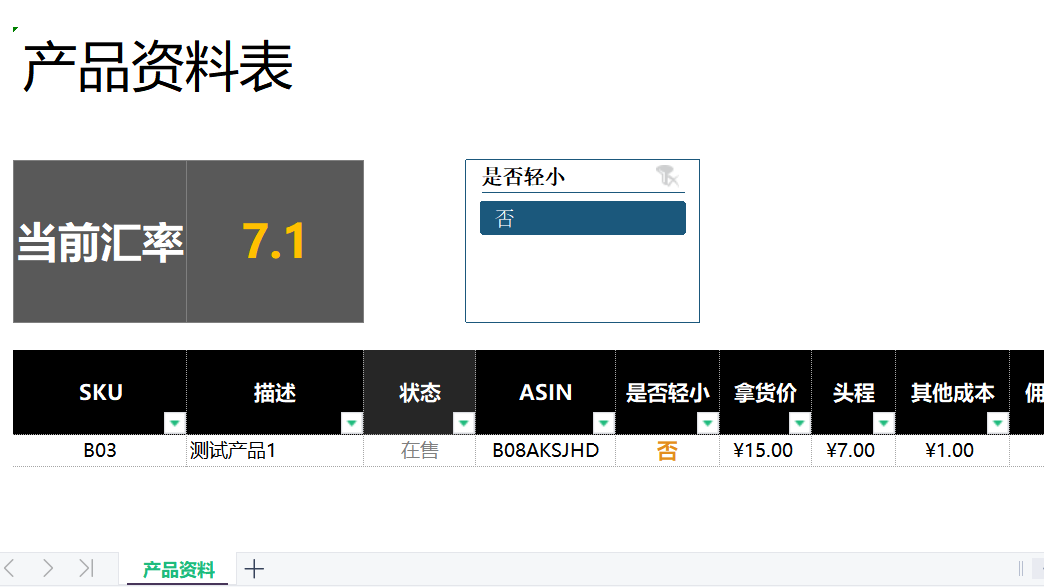
Task: Go to previous sheet arrow
Action: point(9,568)
